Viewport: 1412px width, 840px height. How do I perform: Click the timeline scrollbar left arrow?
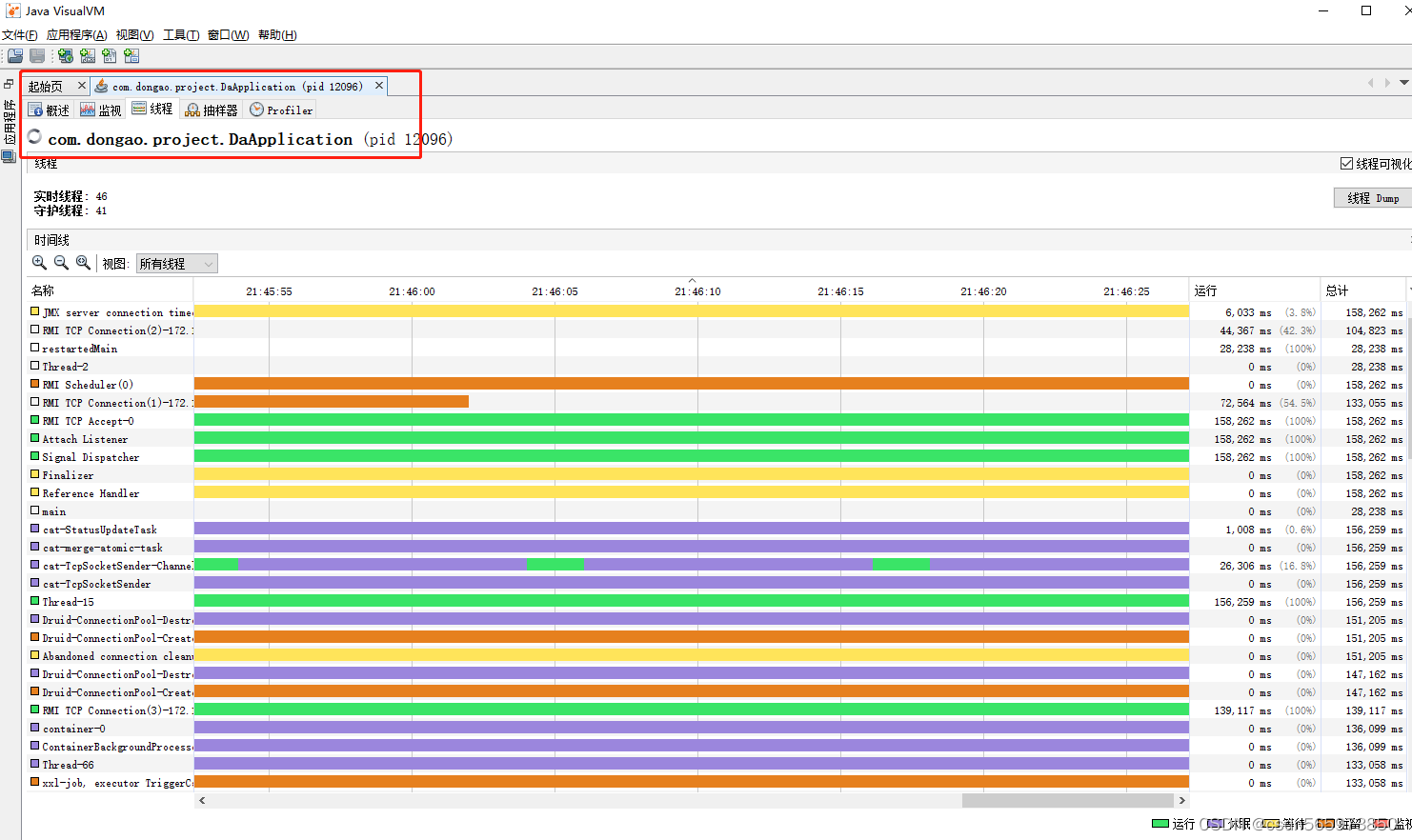point(202,801)
